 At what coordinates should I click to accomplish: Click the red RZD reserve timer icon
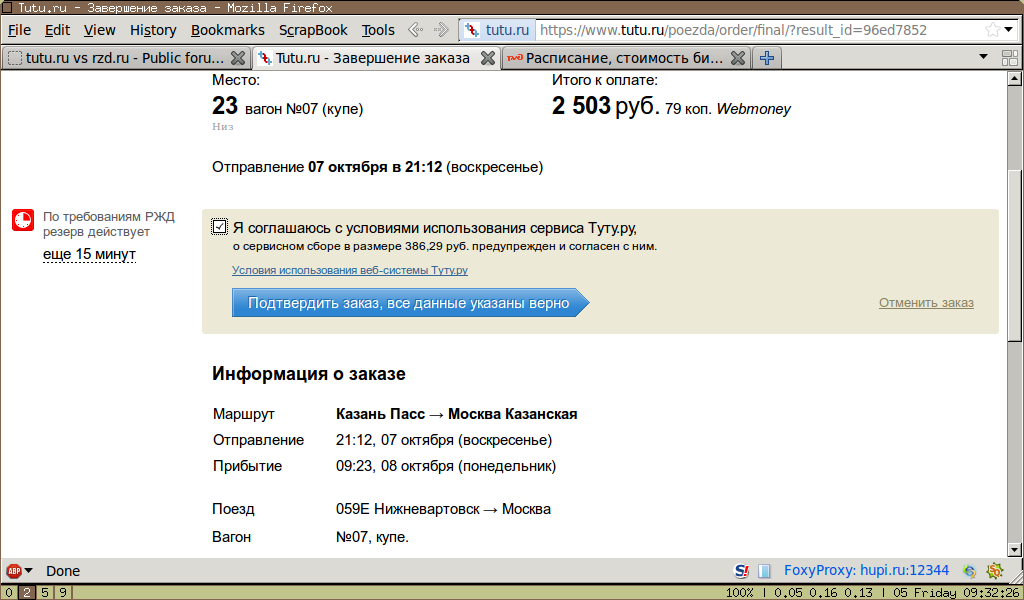coord(23,220)
